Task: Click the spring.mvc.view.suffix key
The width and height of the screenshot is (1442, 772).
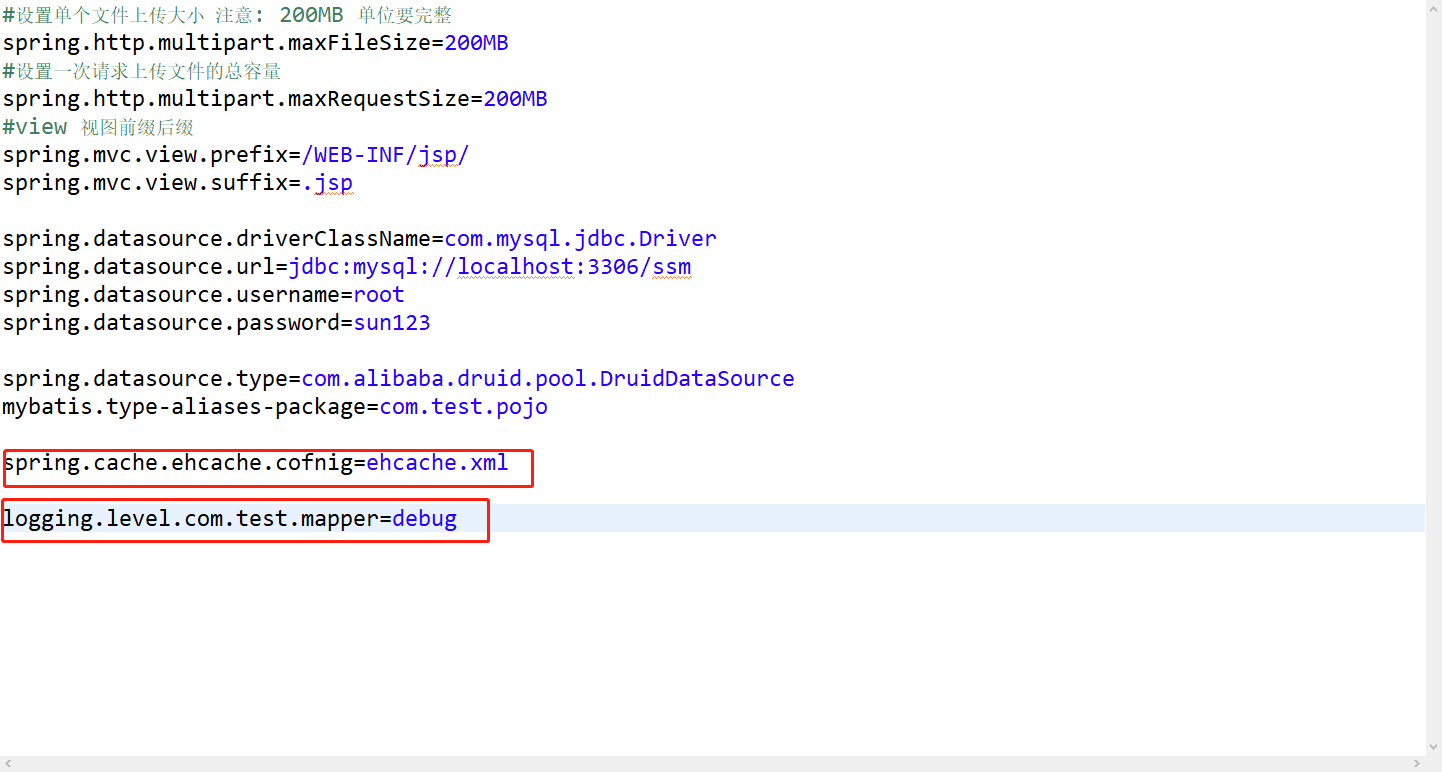Action: coord(145,183)
